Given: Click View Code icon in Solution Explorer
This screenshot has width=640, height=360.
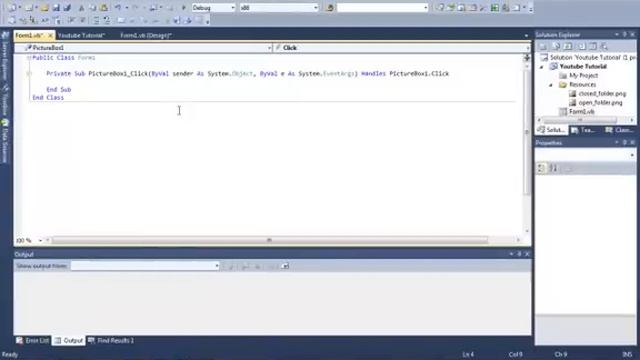Looking at the screenshot, I should [581, 46].
